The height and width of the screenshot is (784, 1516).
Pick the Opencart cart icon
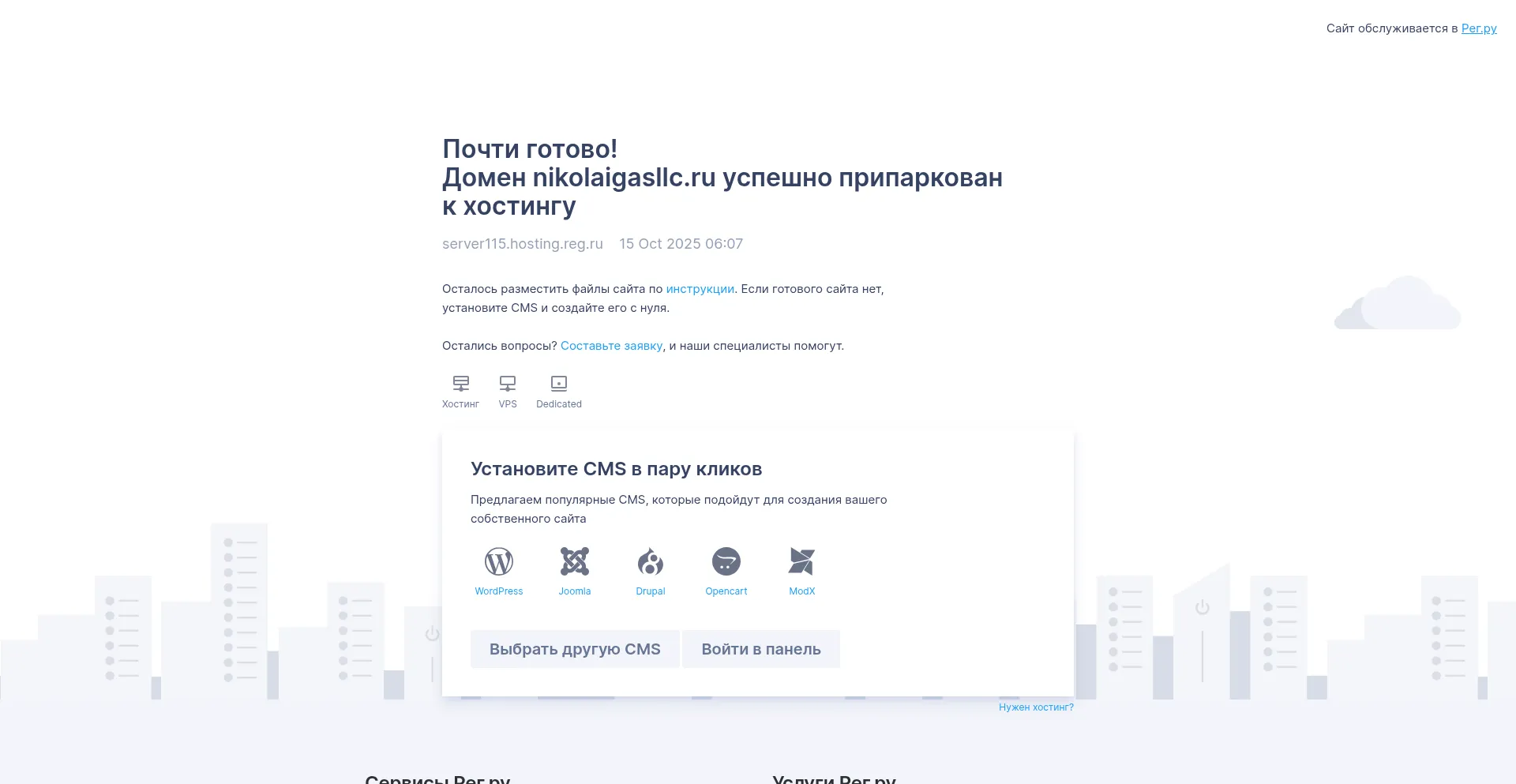click(726, 562)
